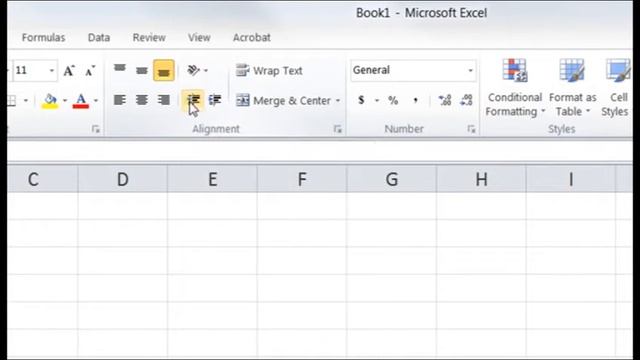Click the Orientation text rotation icon
The height and width of the screenshot is (360, 640).
coord(193,70)
